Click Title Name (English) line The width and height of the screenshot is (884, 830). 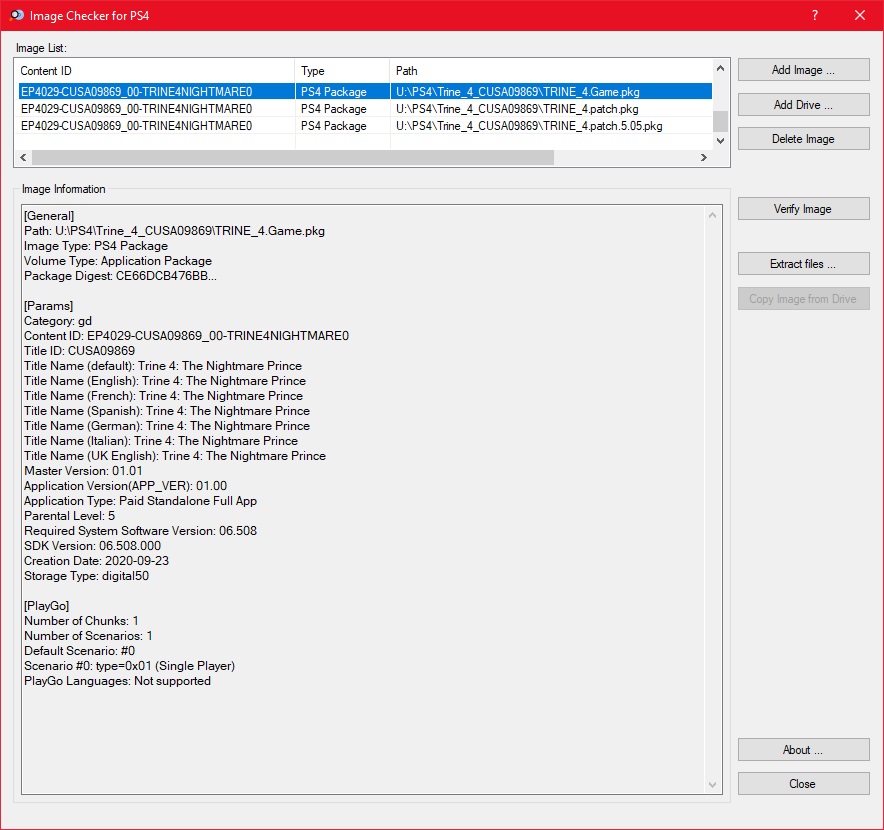point(165,381)
